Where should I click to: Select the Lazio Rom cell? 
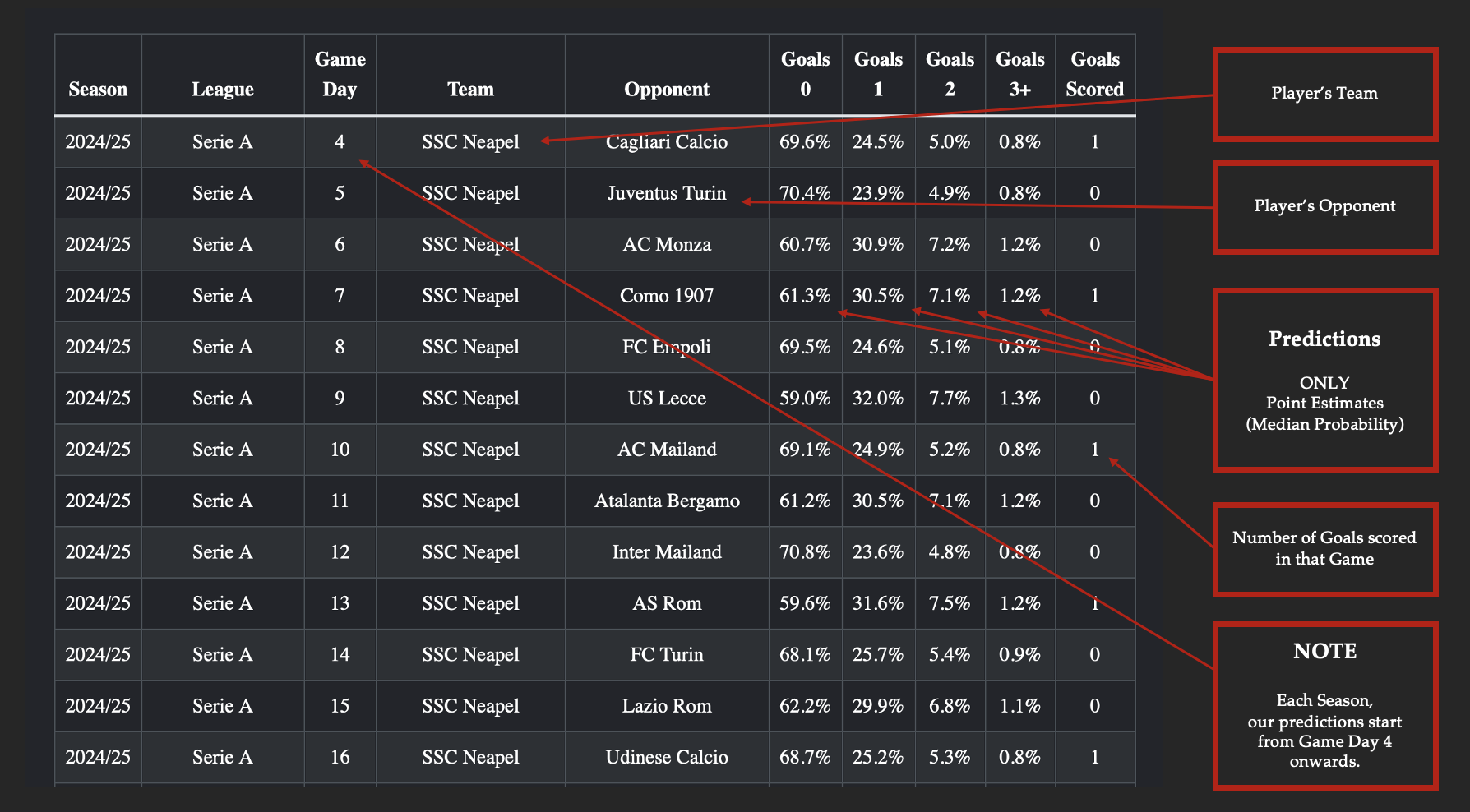(666, 706)
